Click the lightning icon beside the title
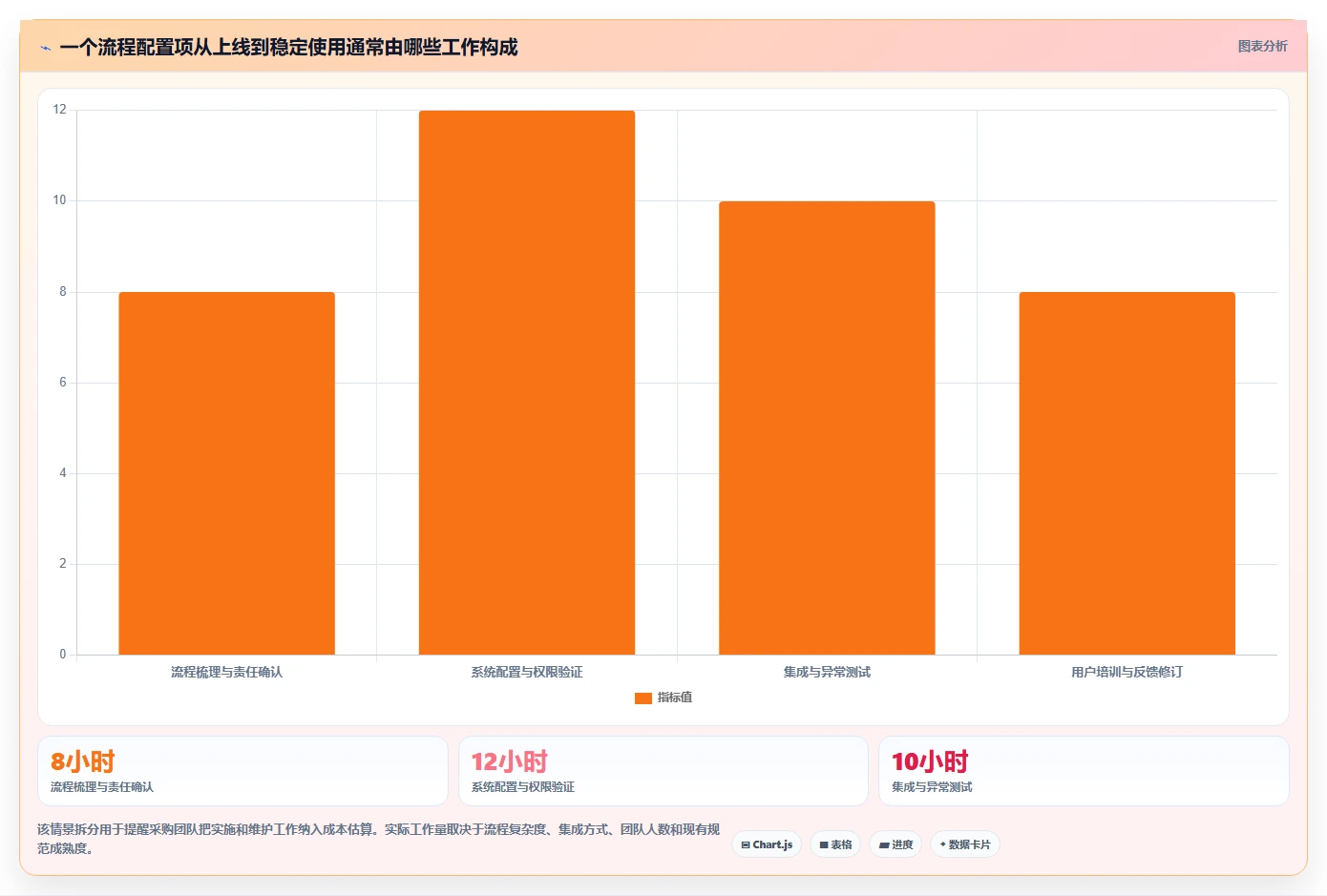 click(45, 48)
